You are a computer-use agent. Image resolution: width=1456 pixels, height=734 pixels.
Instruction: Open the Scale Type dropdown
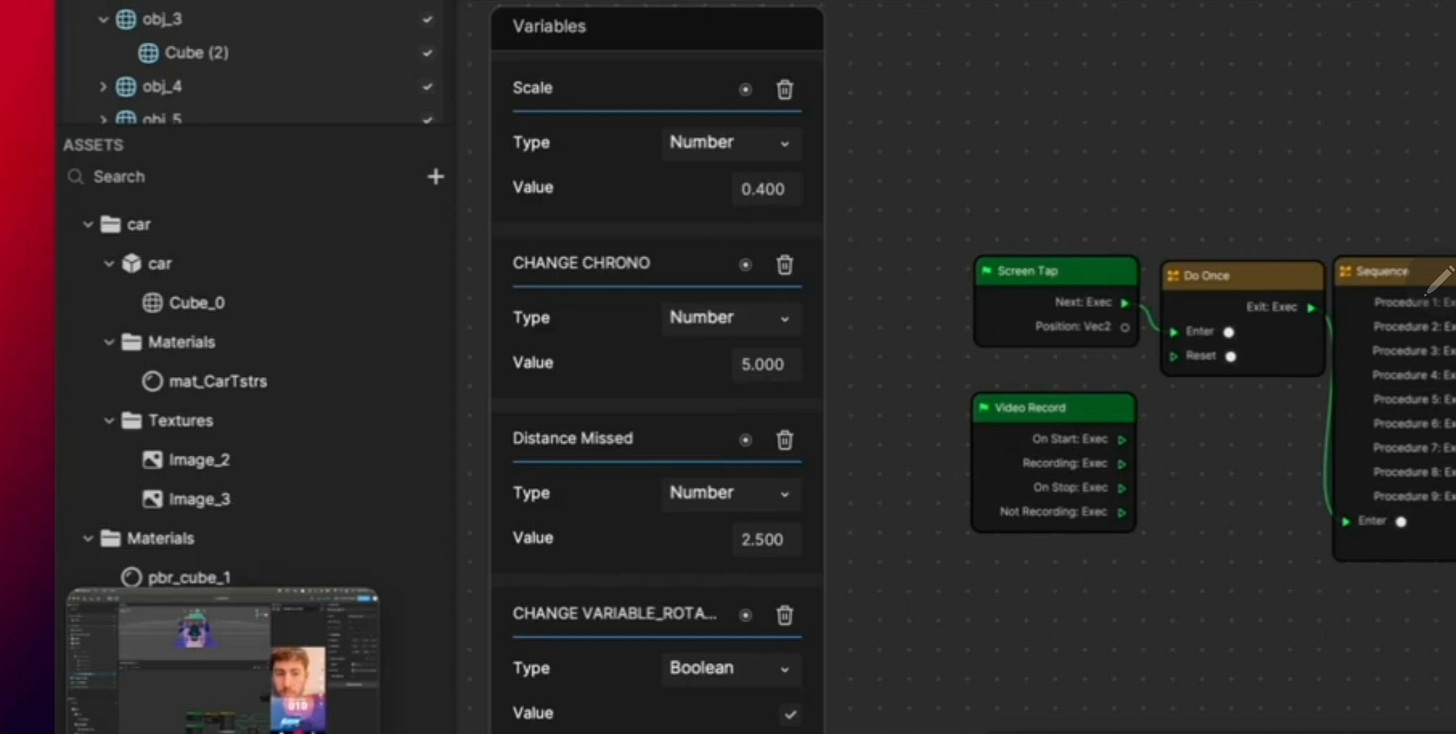[731, 143]
